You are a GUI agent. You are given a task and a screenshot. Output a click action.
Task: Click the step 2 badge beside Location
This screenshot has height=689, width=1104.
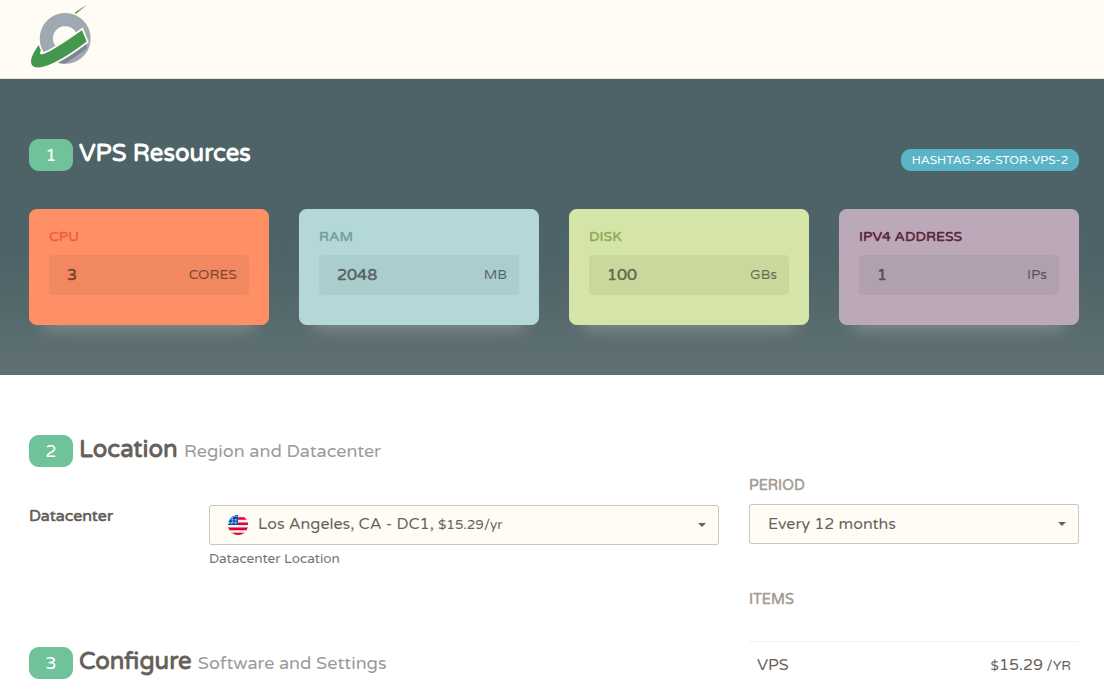point(51,451)
